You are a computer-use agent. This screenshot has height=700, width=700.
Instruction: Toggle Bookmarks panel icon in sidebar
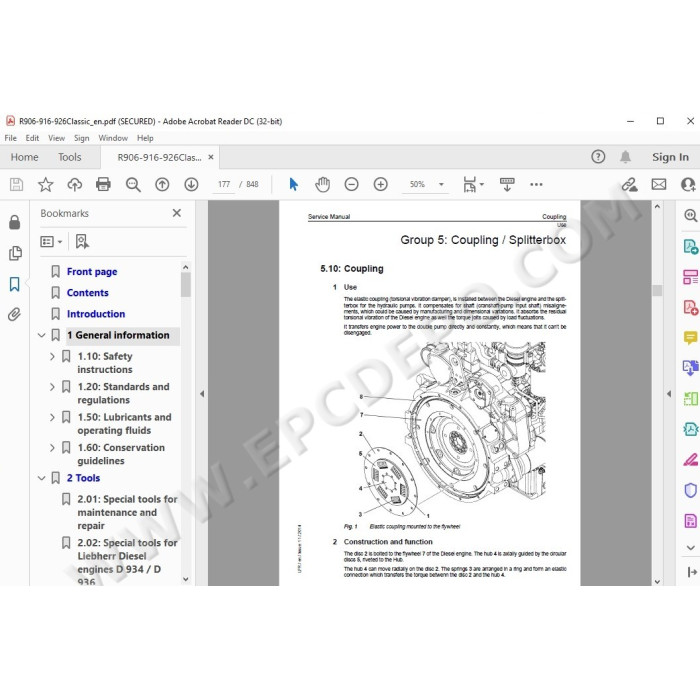click(x=14, y=284)
